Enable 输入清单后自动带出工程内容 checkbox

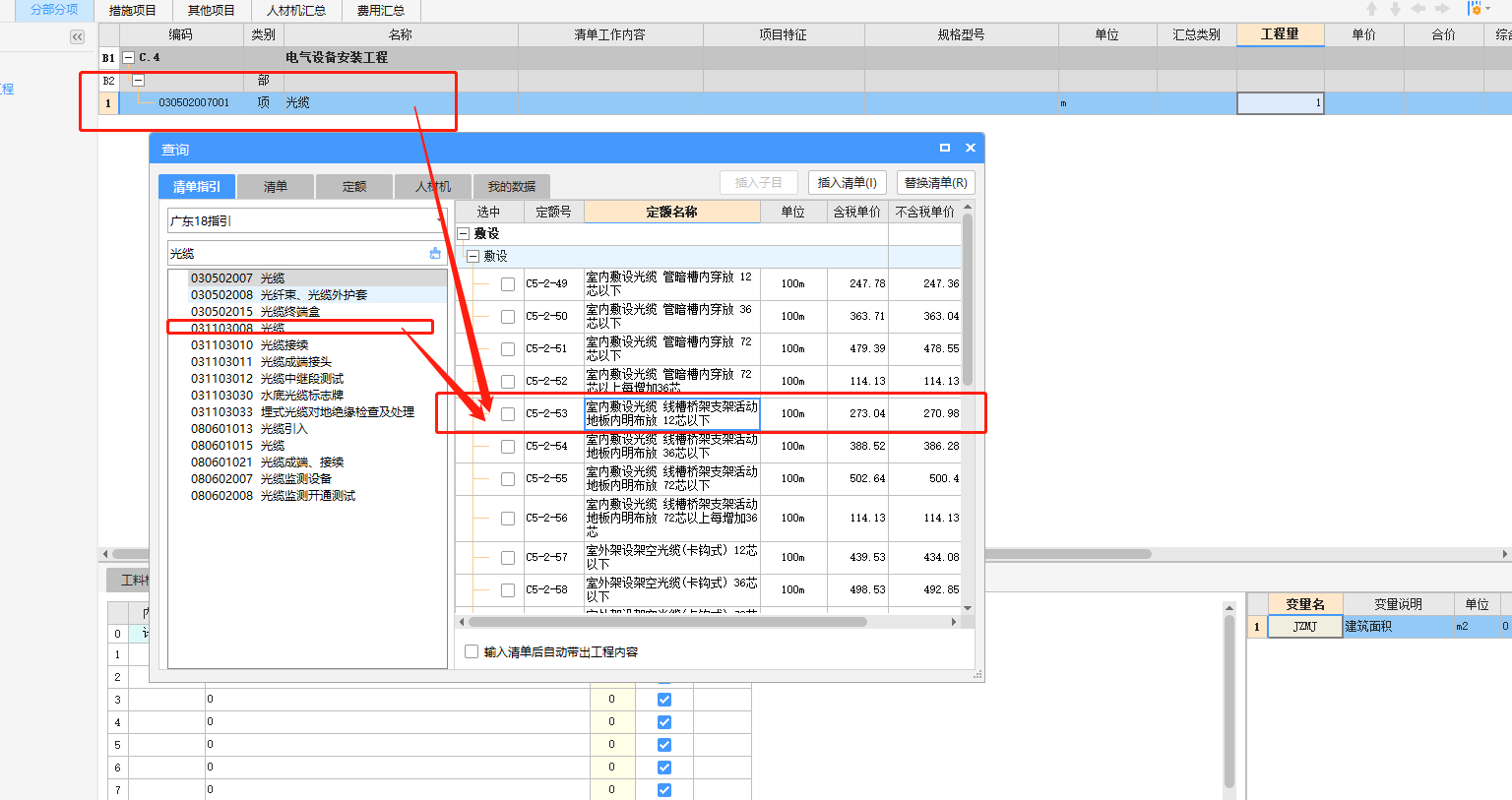click(x=472, y=651)
